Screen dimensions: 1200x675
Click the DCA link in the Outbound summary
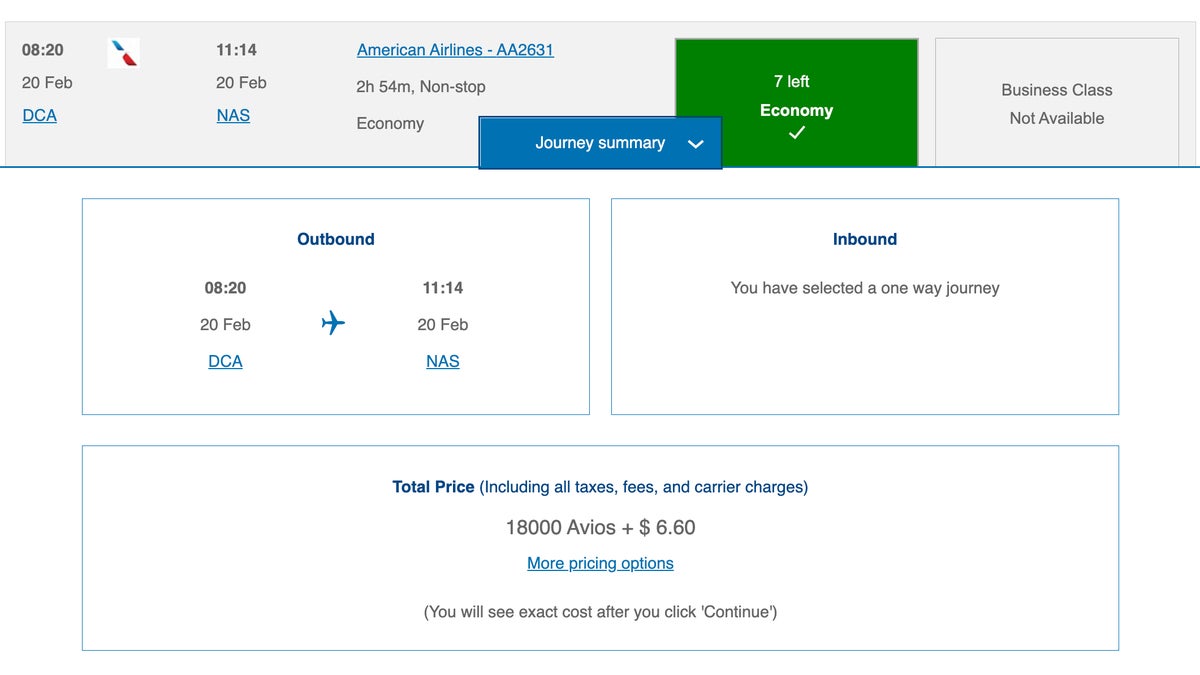click(x=225, y=361)
